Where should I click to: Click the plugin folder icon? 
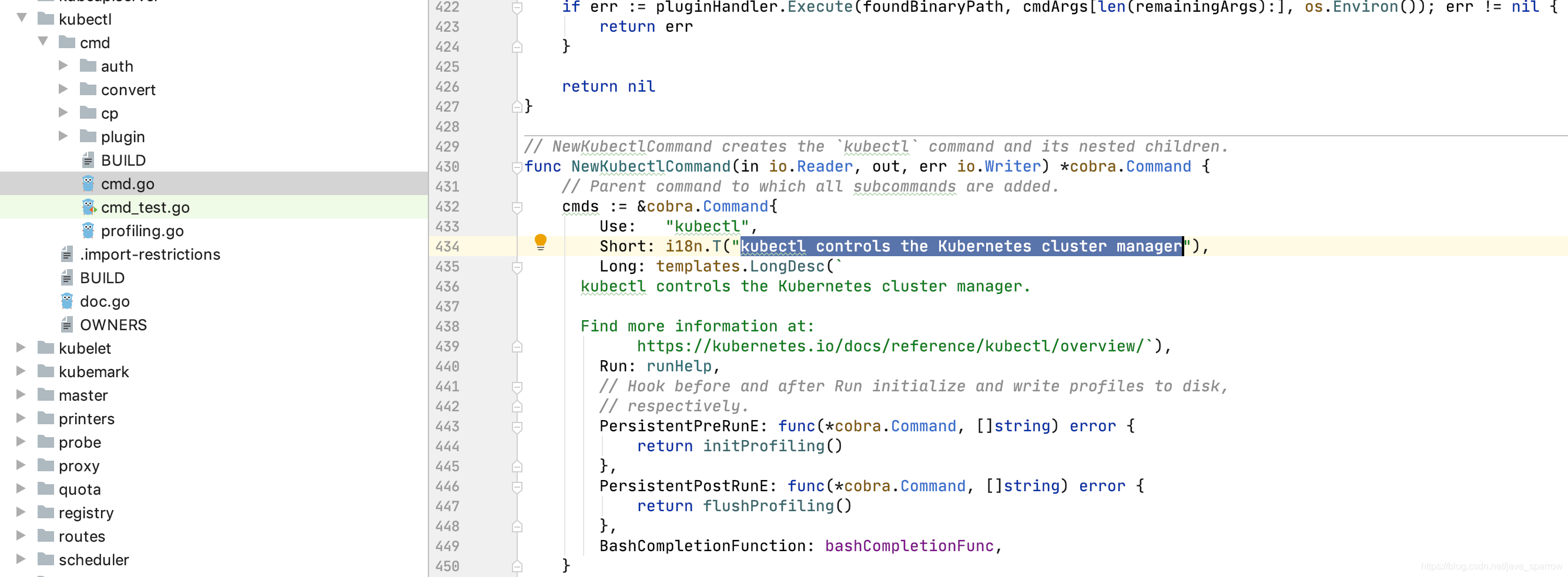click(x=88, y=136)
